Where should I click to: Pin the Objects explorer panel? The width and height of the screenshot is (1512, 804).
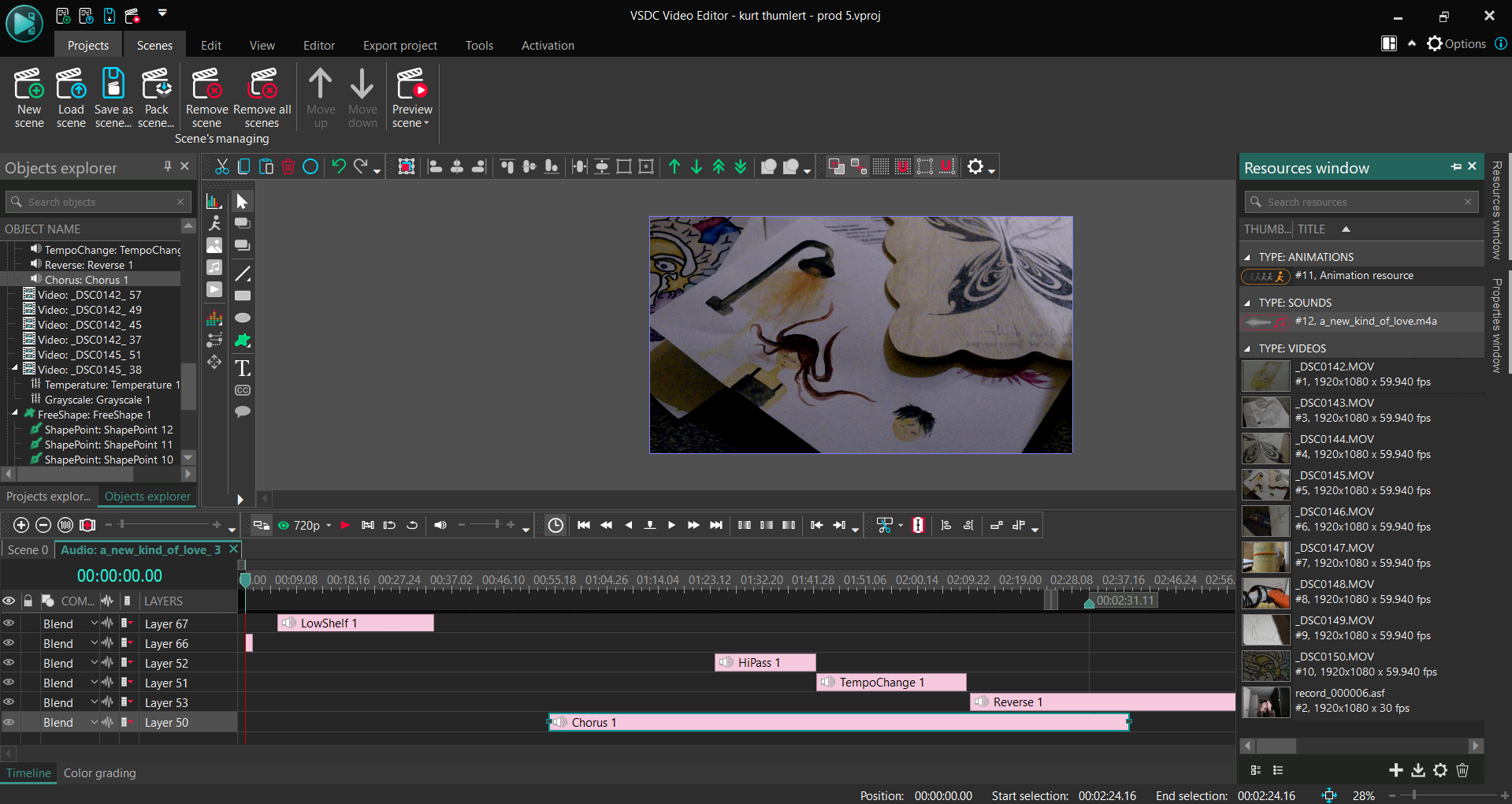[167, 166]
